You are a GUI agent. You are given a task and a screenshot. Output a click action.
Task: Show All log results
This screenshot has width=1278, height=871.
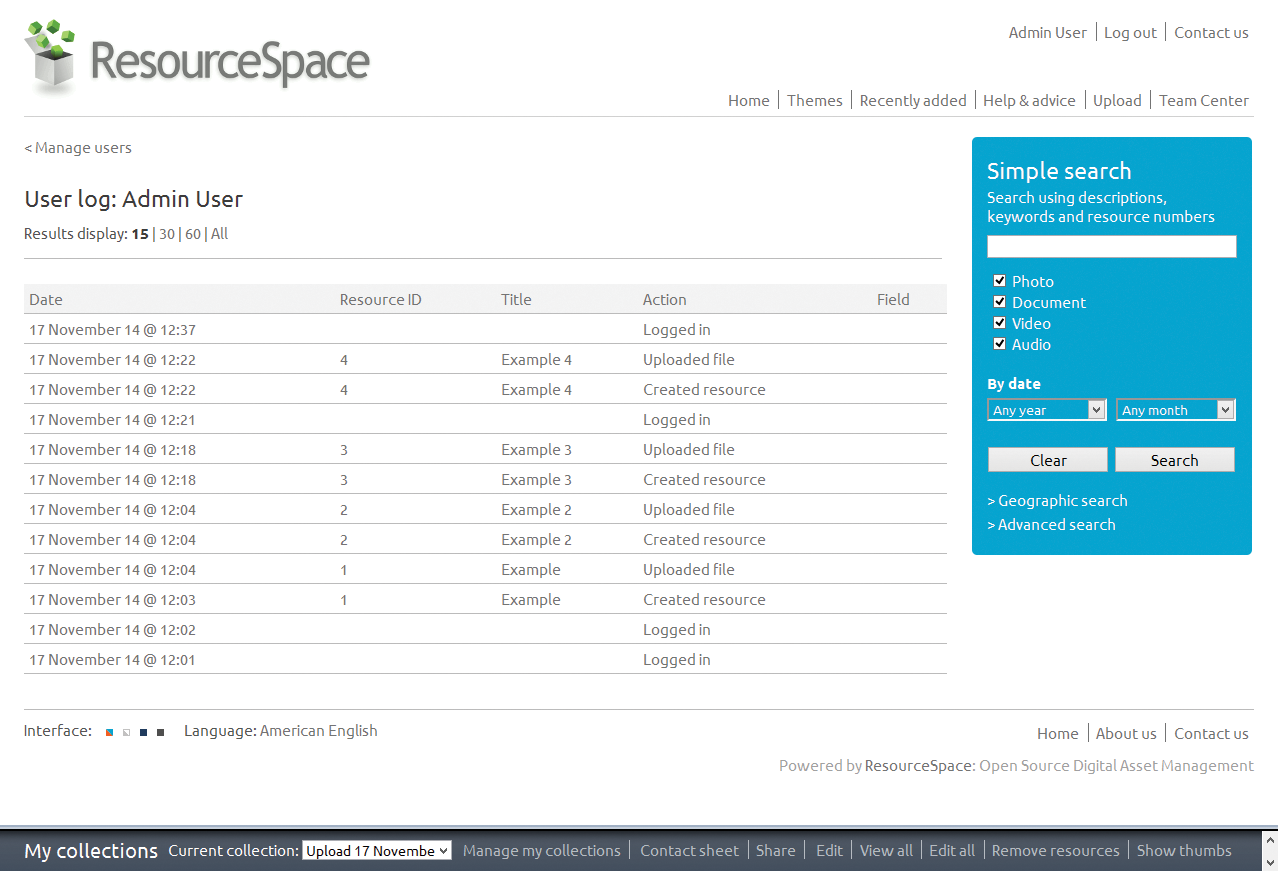[219, 233]
